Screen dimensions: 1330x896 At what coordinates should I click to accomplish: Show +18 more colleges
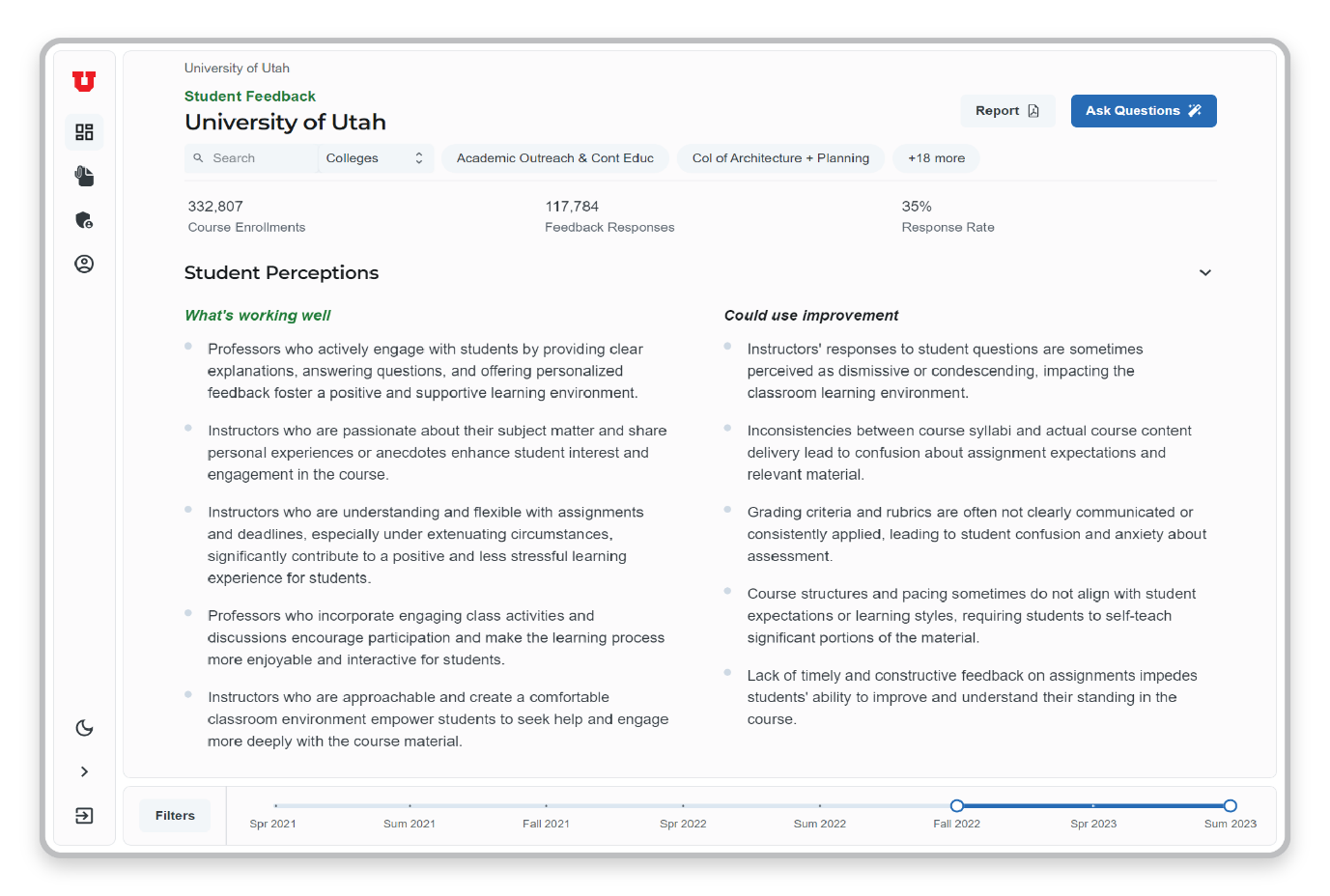[x=936, y=158]
